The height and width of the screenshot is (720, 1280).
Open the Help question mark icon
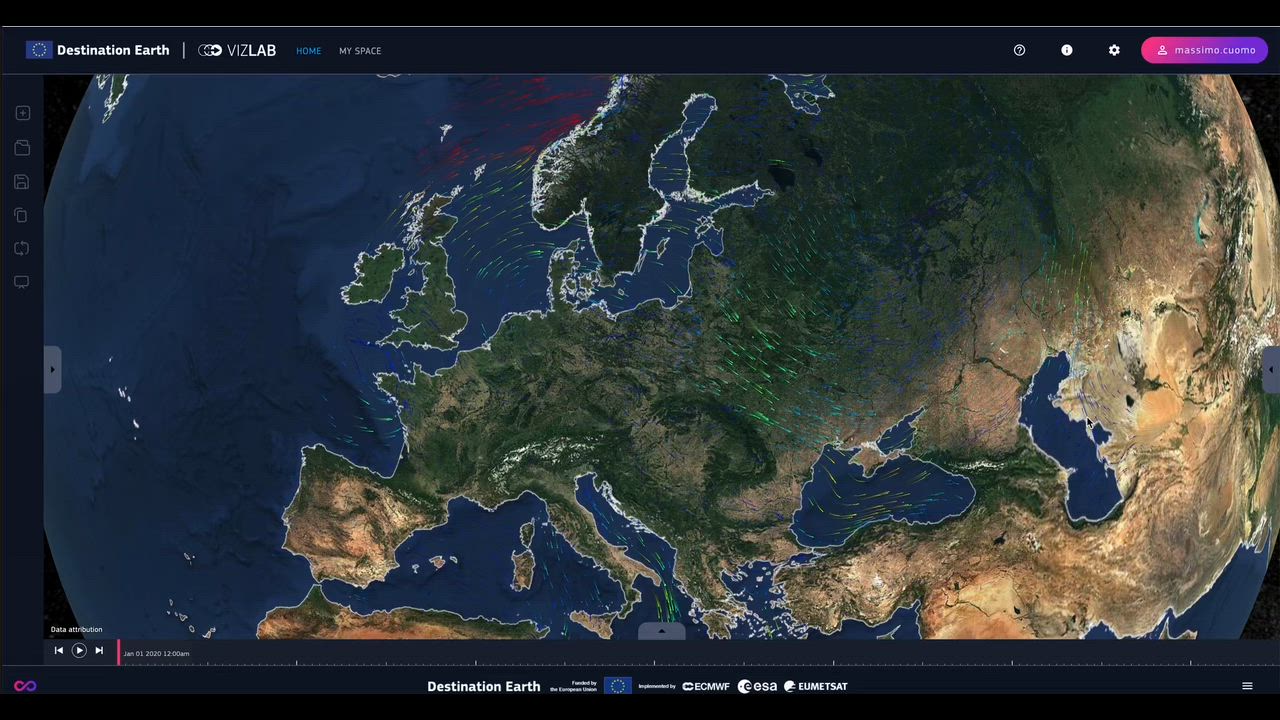pos(1019,50)
